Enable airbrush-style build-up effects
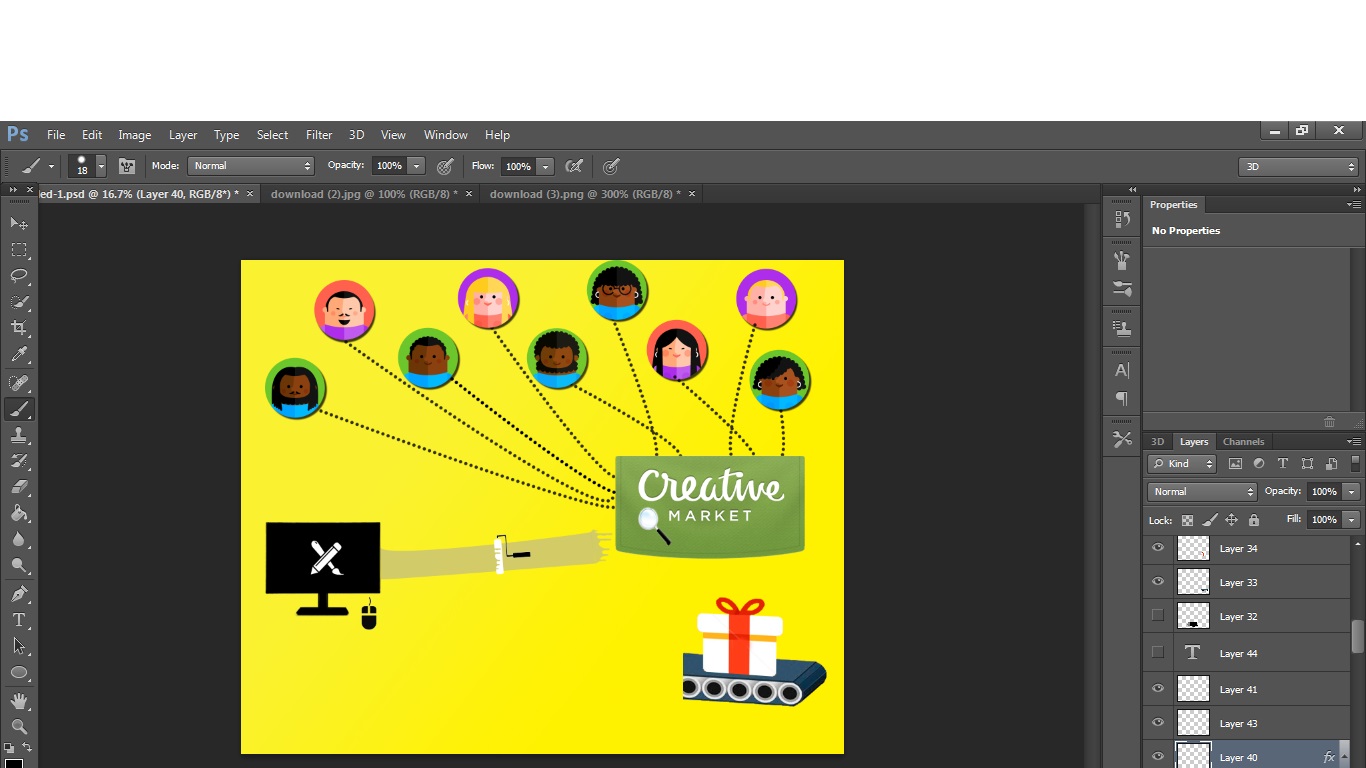Viewport: 1366px width, 768px height. pyautogui.click(x=574, y=166)
